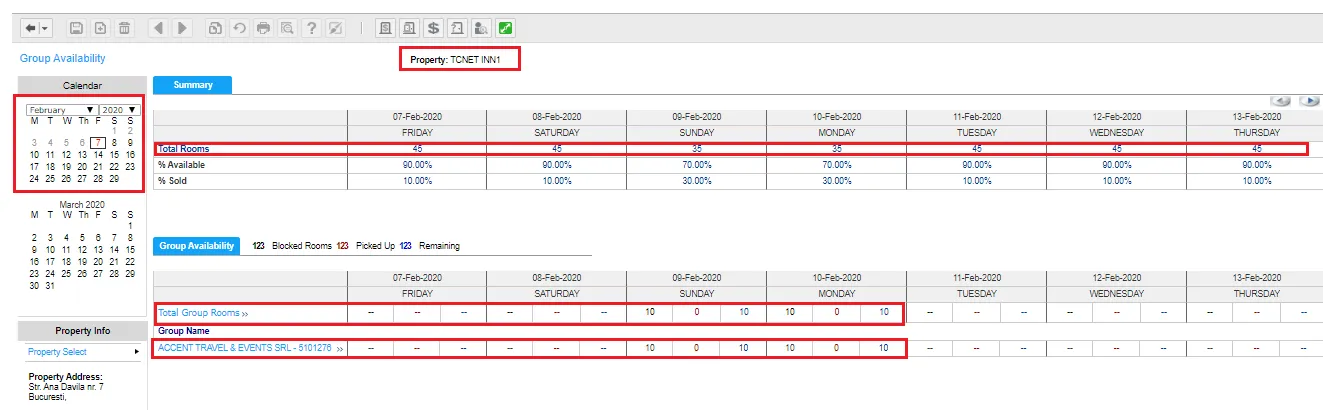Click the undo refresh arrow icon
1323x410 pixels.
coord(240,28)
